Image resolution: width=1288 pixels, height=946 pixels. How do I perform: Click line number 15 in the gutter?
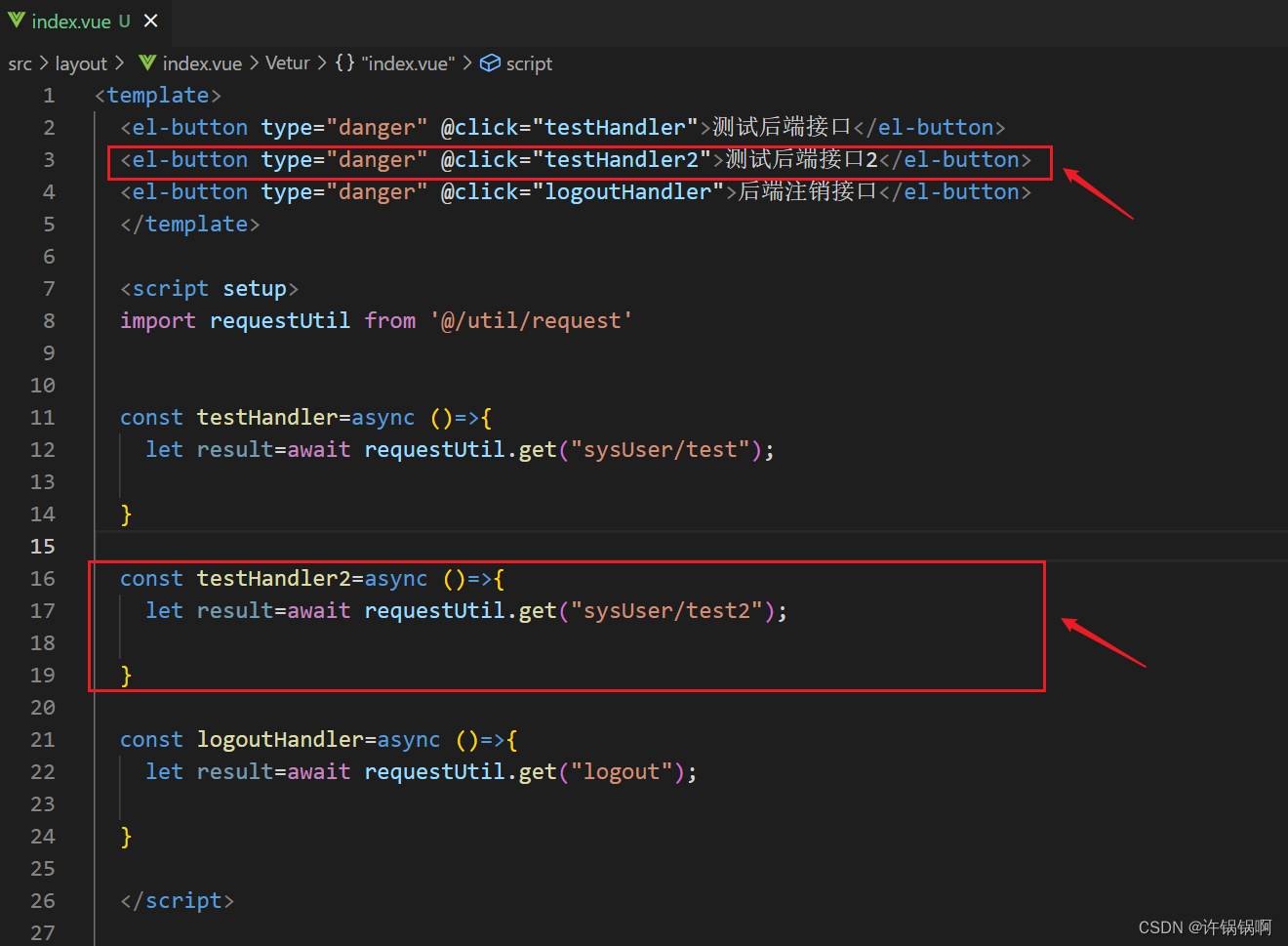[43, 547]
